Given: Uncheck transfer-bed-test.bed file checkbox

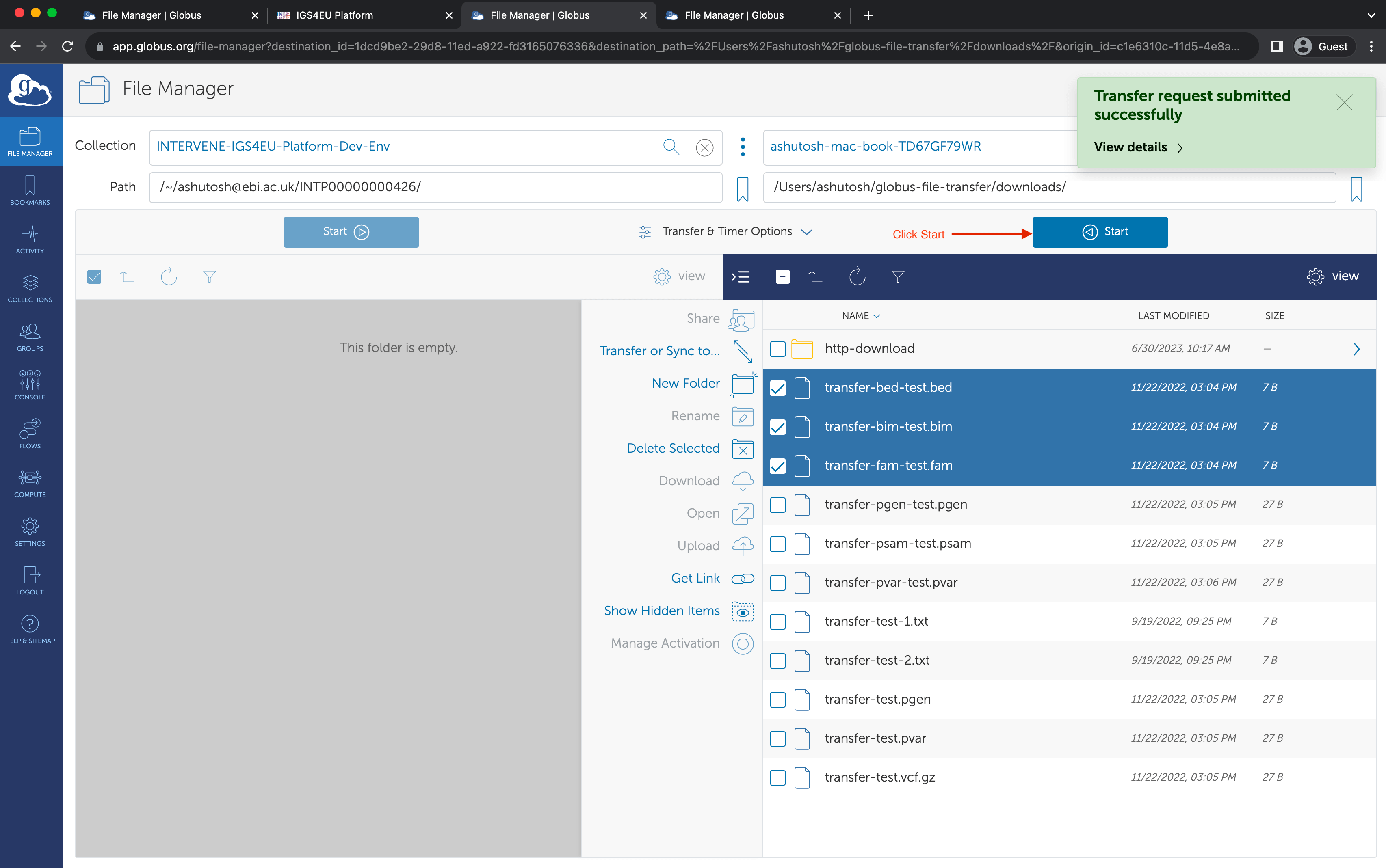Looking at the screenshot, I should click(778, 388).
